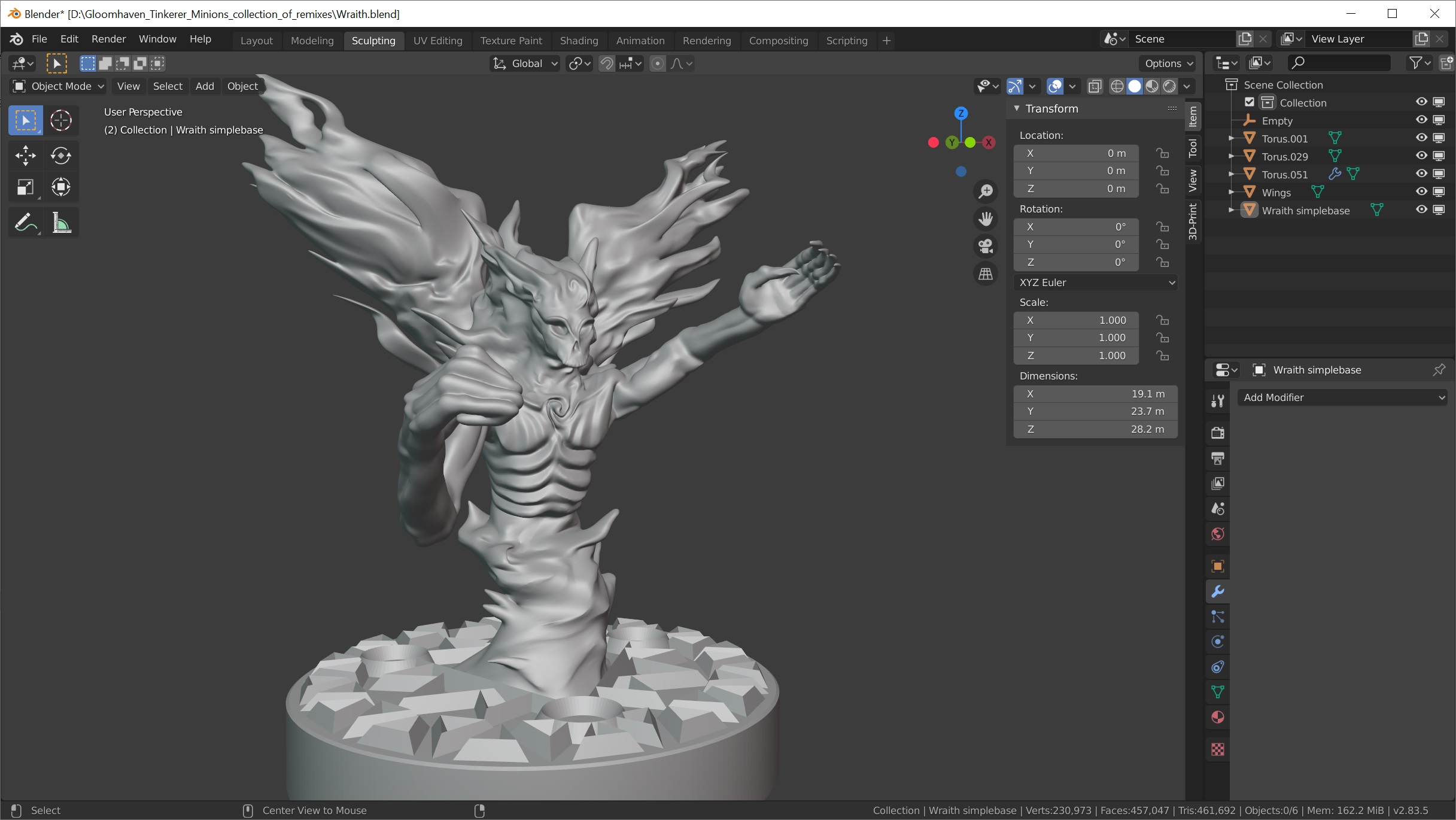Screen dimensions: 1456x820
Task: Open the Render menu
Action: point(108,39)
